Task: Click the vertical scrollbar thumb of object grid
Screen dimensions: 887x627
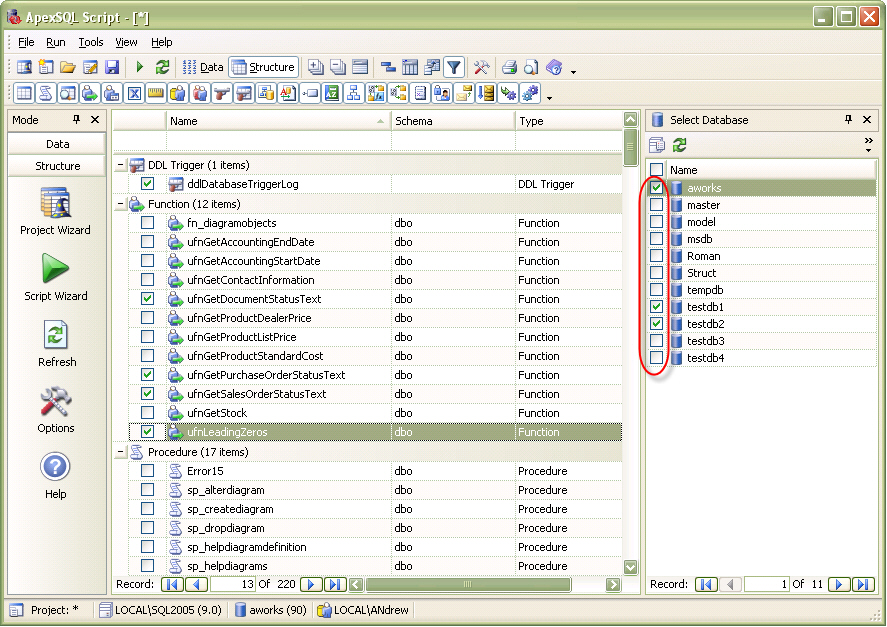Action: tap(630, 147)
